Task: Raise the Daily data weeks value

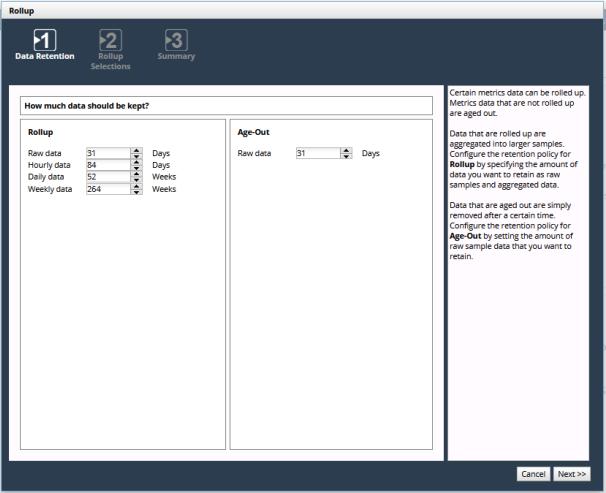Action: (137, 174)
